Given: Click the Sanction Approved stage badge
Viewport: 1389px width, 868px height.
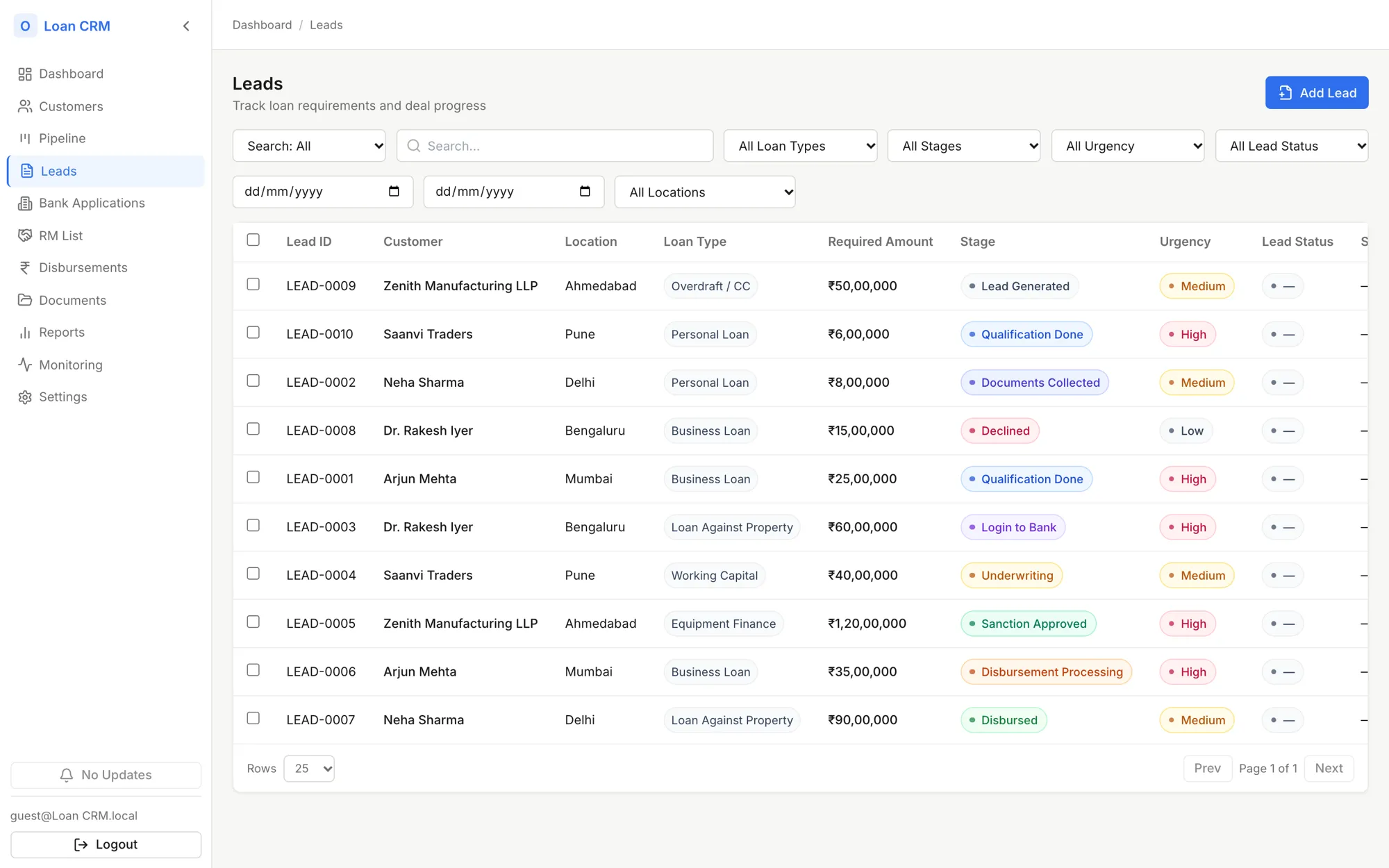Looking at the screenshot, I should tap(1028, 624).
